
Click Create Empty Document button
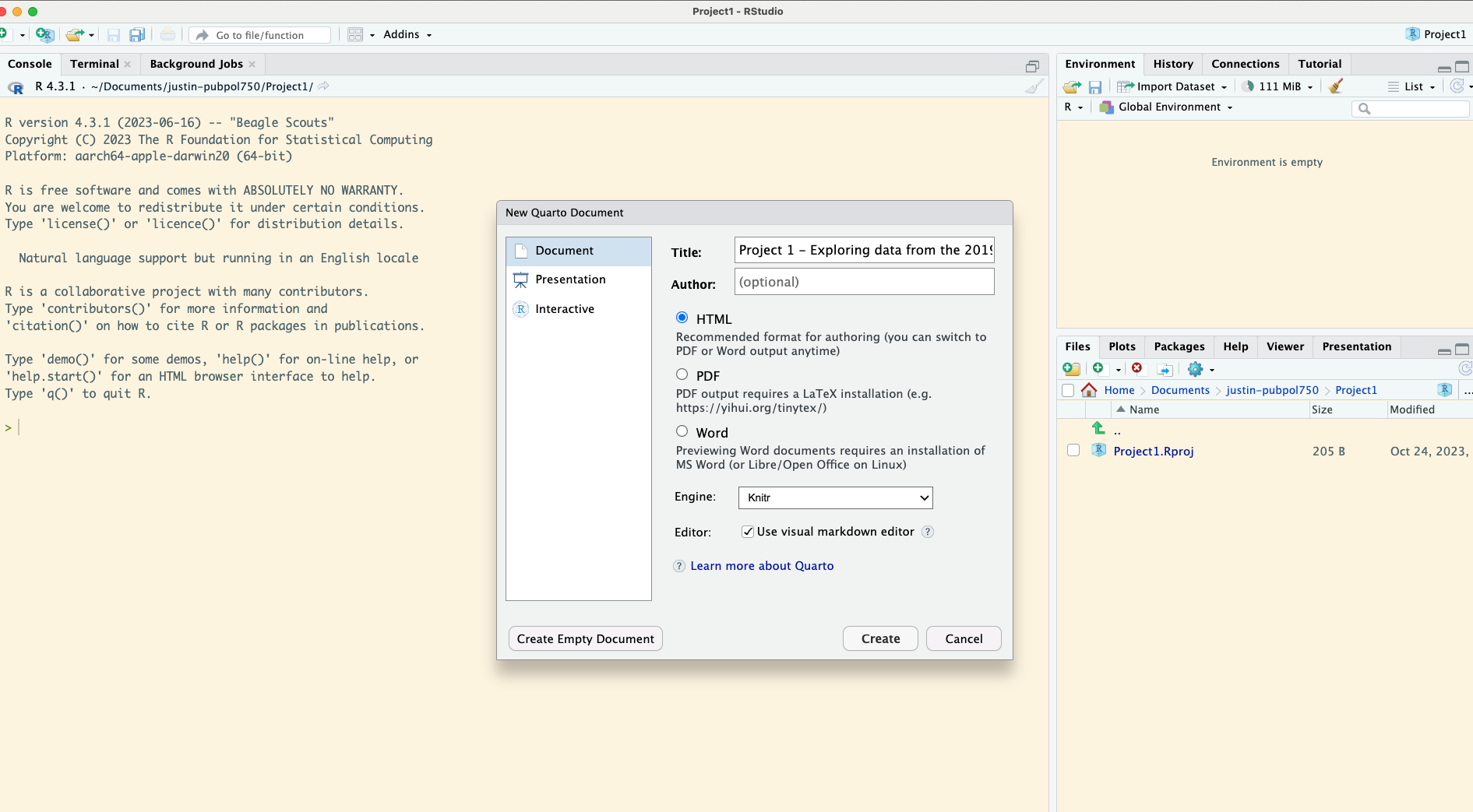click(x=586, y=638)
